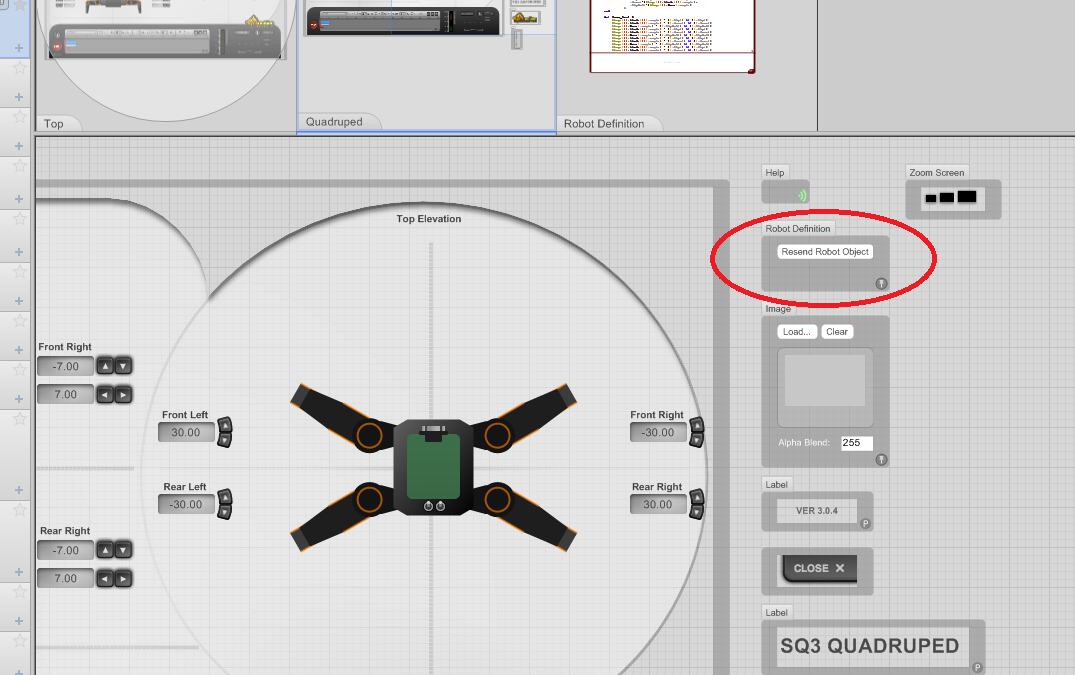1075x675 pixels.
Task: Select the Front Right -7.00 value field
Action: pos(66,367)
